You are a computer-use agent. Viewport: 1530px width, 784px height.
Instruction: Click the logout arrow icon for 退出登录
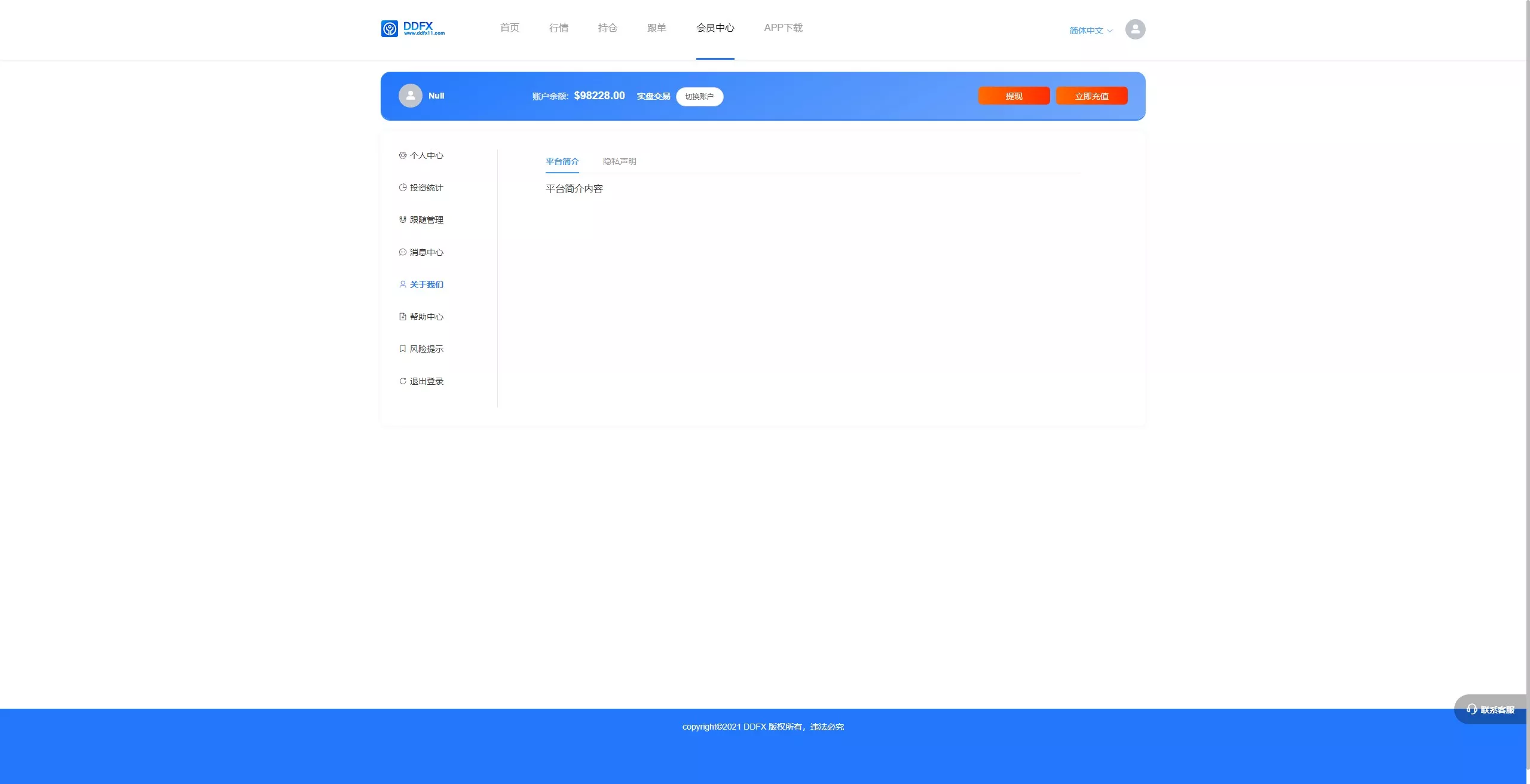(x=403, y=381)
